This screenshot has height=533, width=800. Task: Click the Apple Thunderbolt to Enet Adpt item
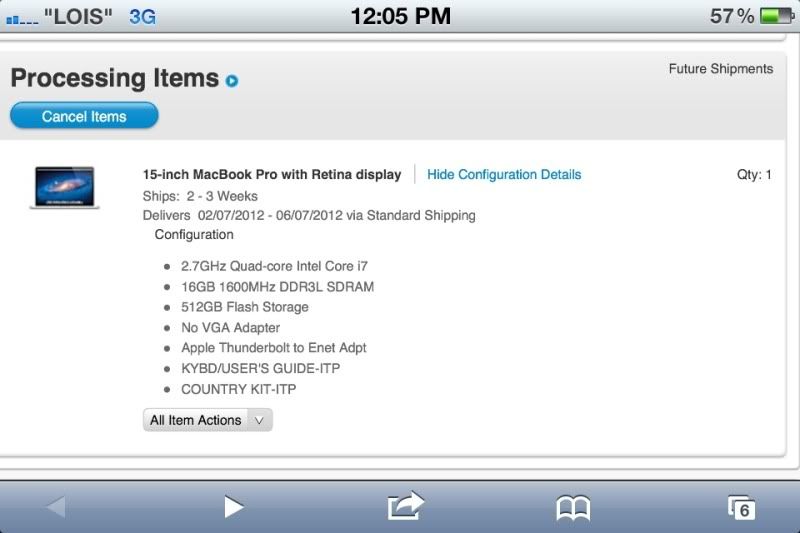pyautogui.click(x=273, y=348)
